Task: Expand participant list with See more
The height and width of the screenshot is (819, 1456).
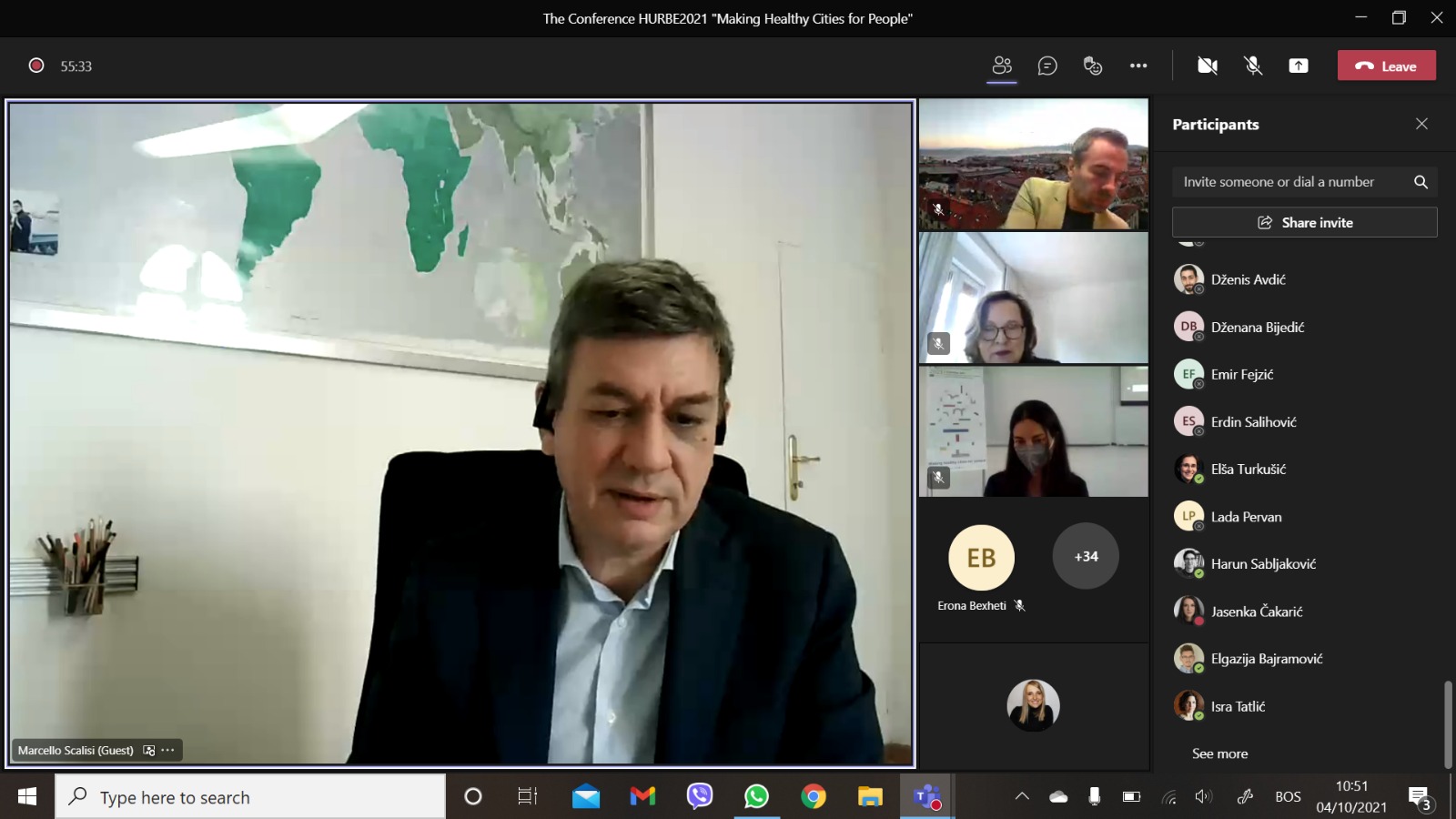Action: click(1219, 753)
